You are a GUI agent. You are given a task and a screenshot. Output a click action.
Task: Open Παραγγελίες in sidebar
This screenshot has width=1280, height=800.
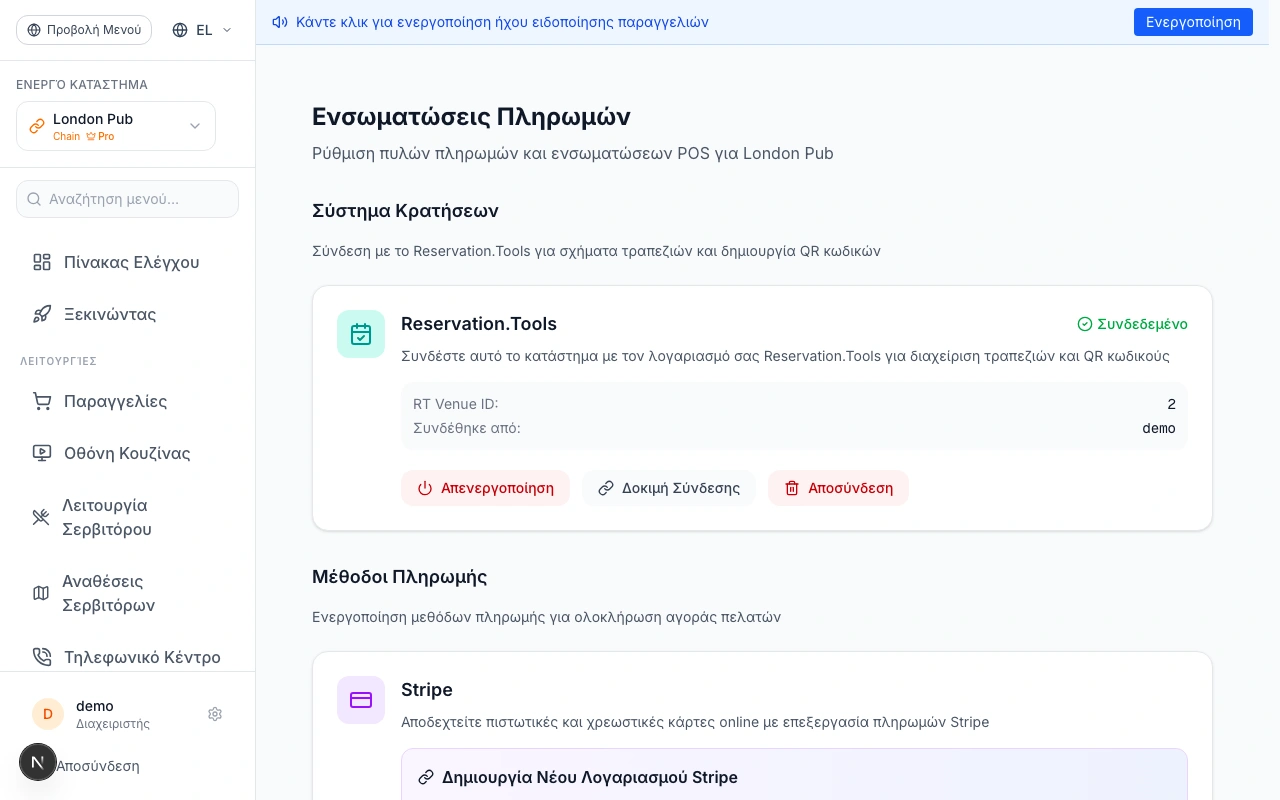click(128, 401)
